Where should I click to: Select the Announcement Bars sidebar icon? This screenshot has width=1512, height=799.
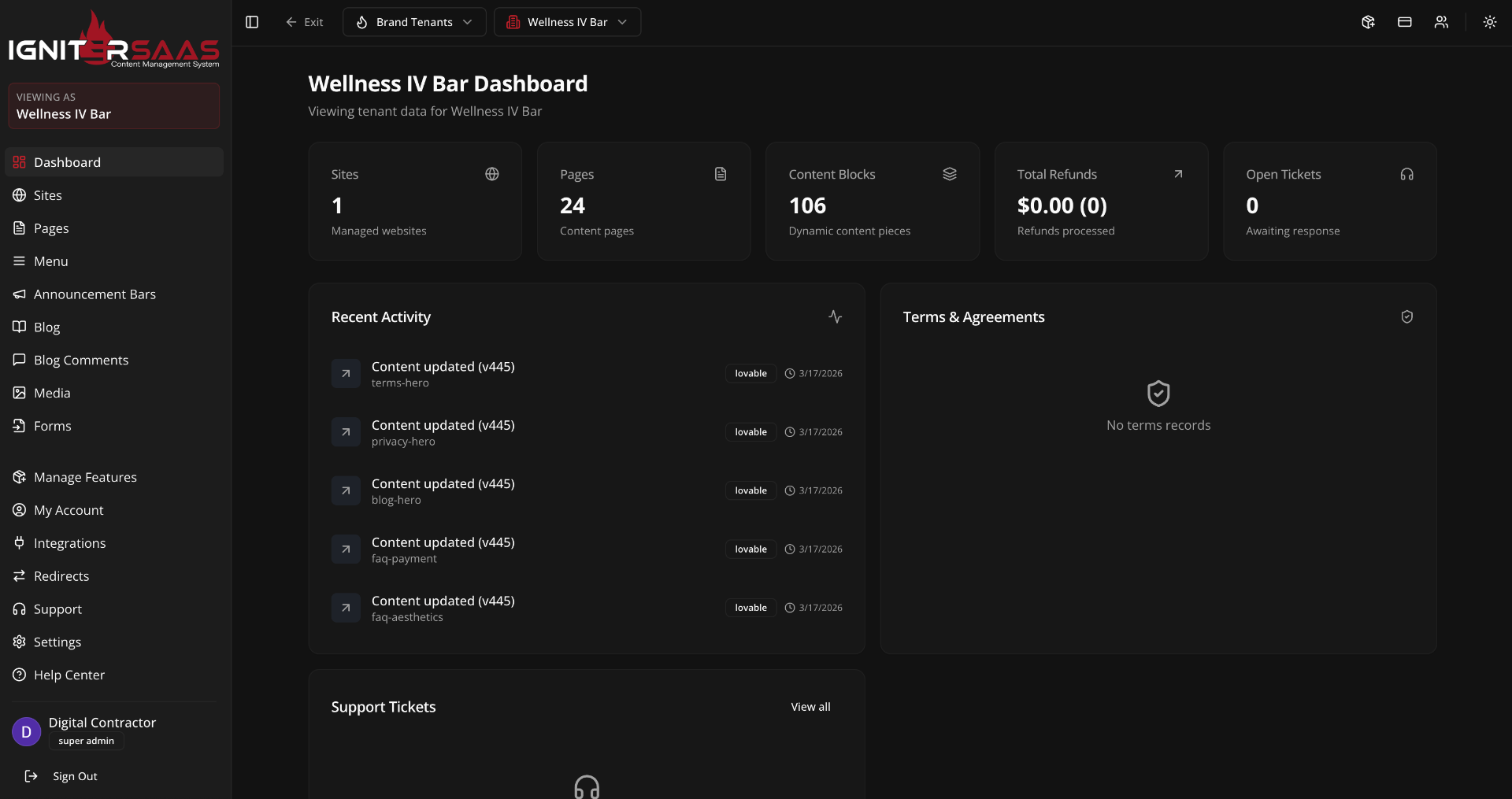tap(19, 294)
